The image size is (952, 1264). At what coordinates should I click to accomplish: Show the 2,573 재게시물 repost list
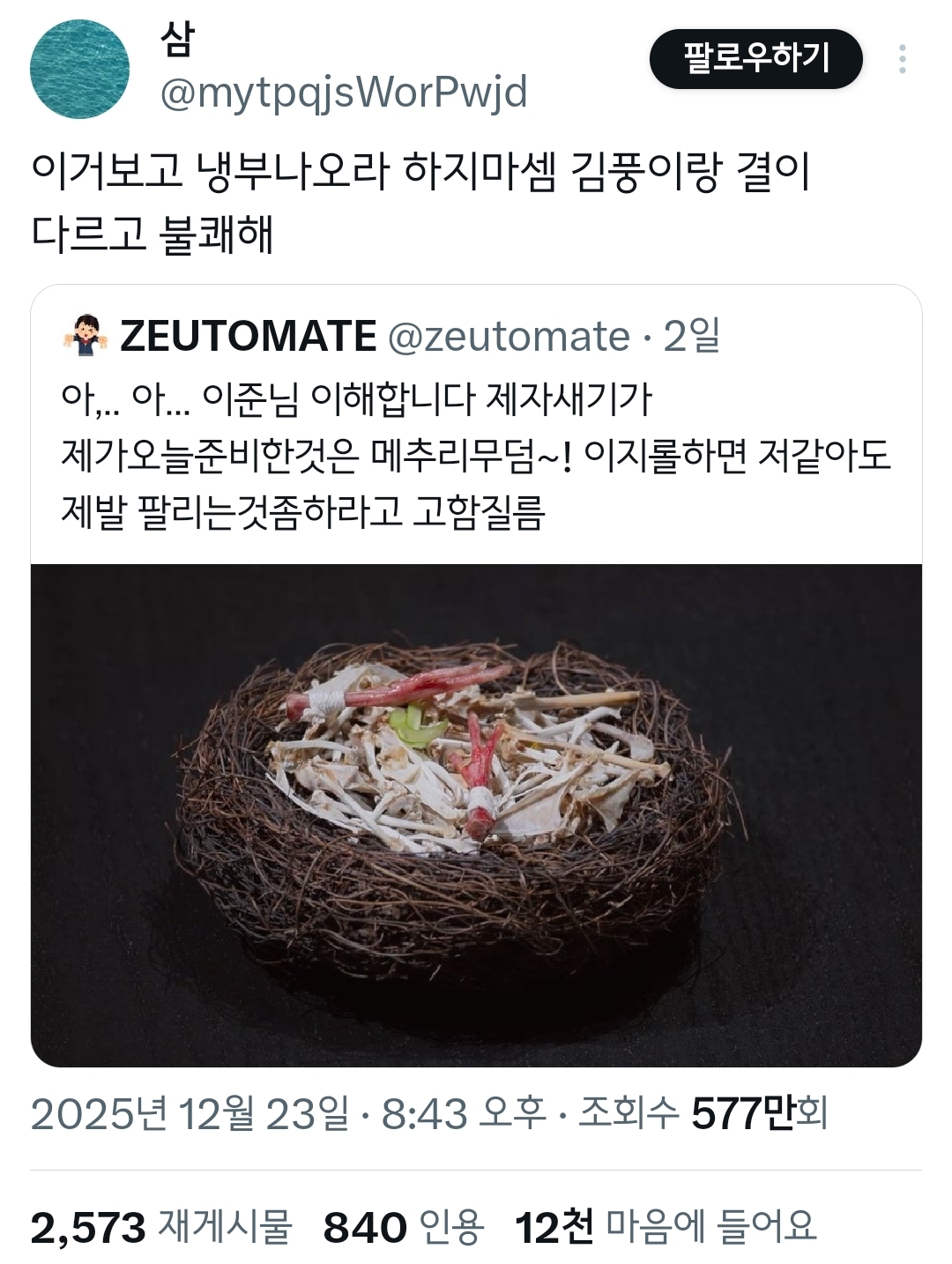tap(161, 1227)
